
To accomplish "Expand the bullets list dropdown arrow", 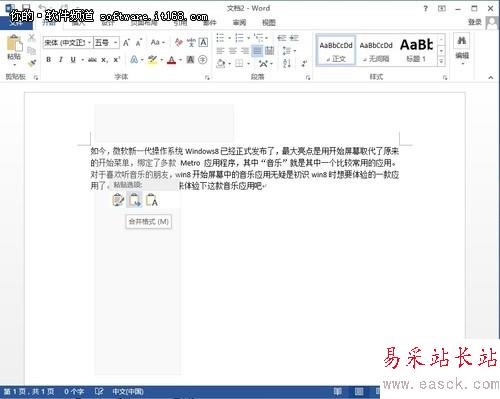I will click(230, 38).
